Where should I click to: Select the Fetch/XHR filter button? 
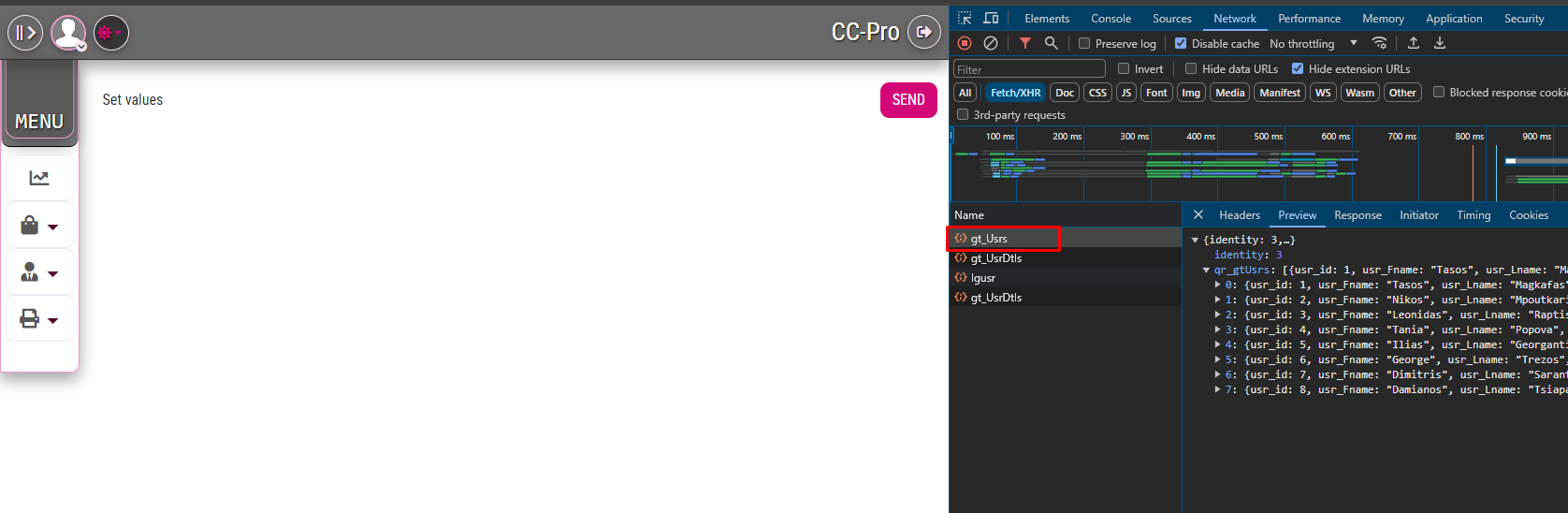click(1015, 93)
